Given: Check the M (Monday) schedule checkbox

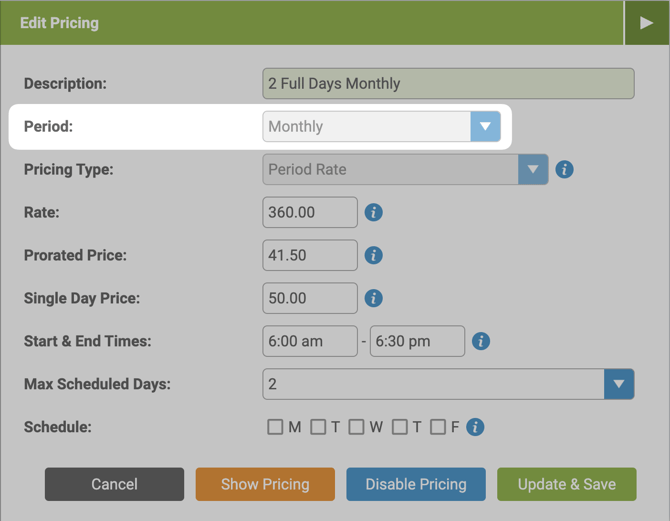Looking at the screenshot, I should [275, 427].
